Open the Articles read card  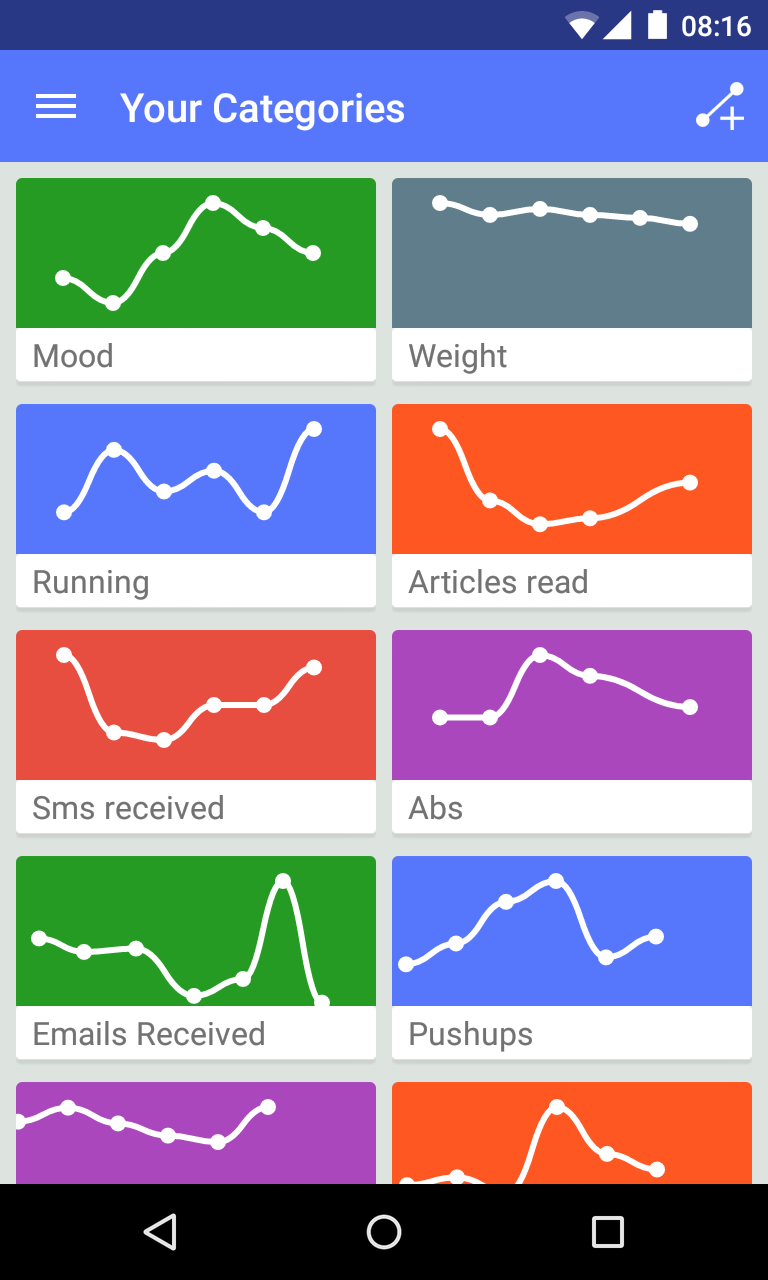coord(572,506)
